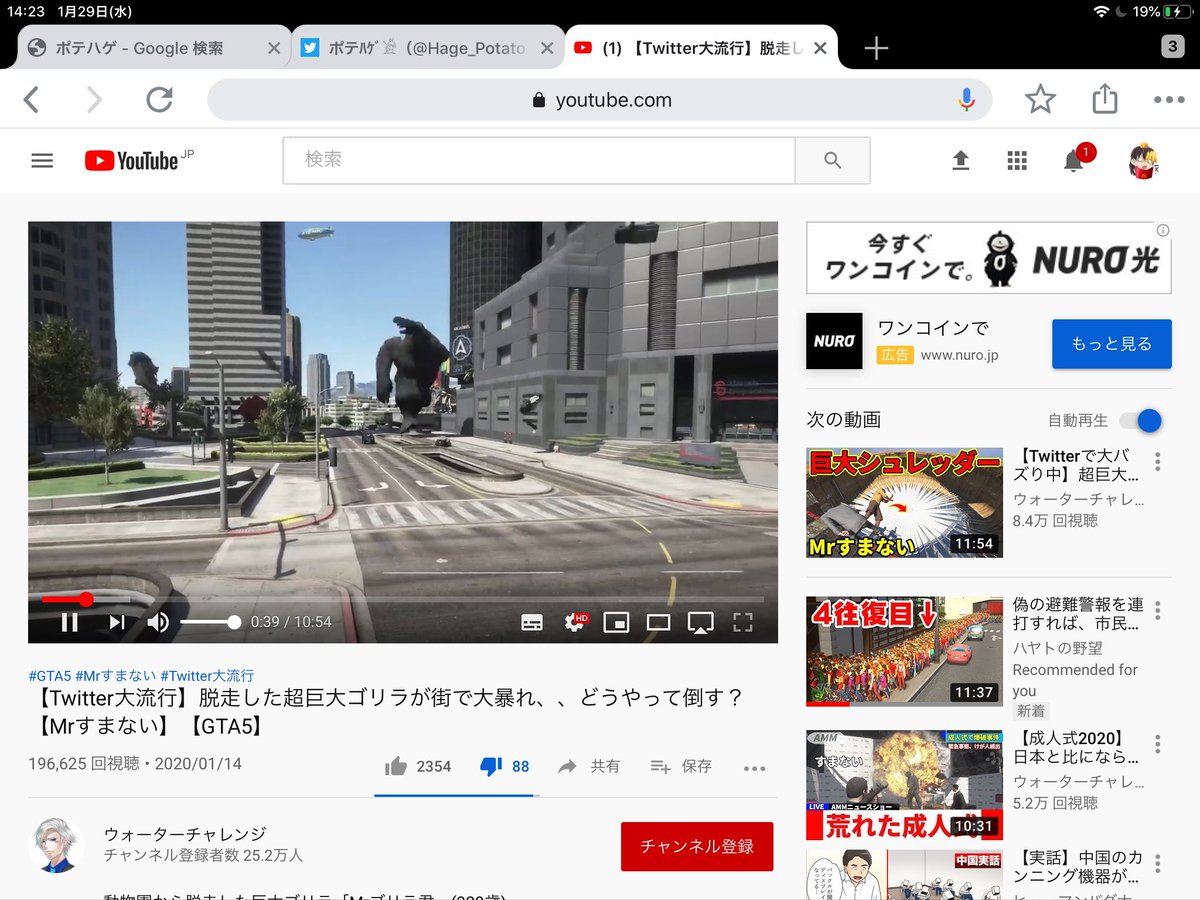Open 荒れた成人式 video thumbnail
The height and width of the screenshot is (900, 1200).
[905, 785]
